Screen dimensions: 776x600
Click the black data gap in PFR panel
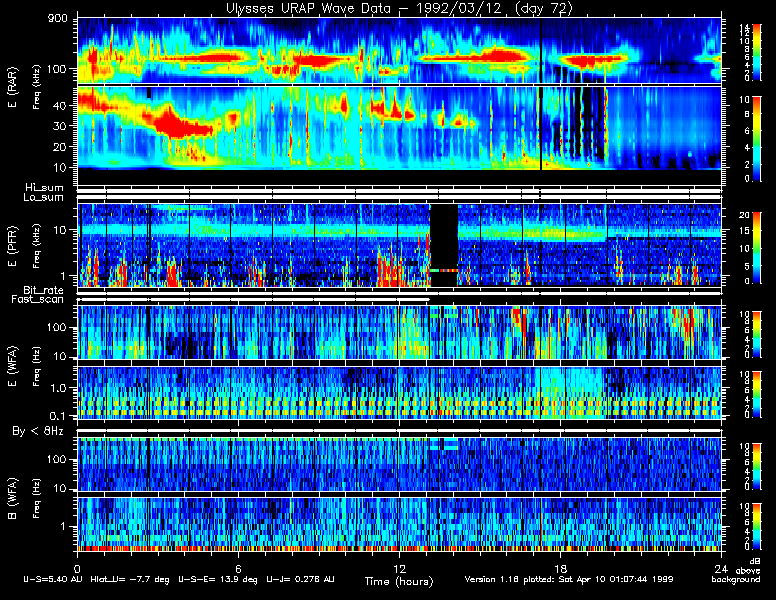[x=444, y=245]
